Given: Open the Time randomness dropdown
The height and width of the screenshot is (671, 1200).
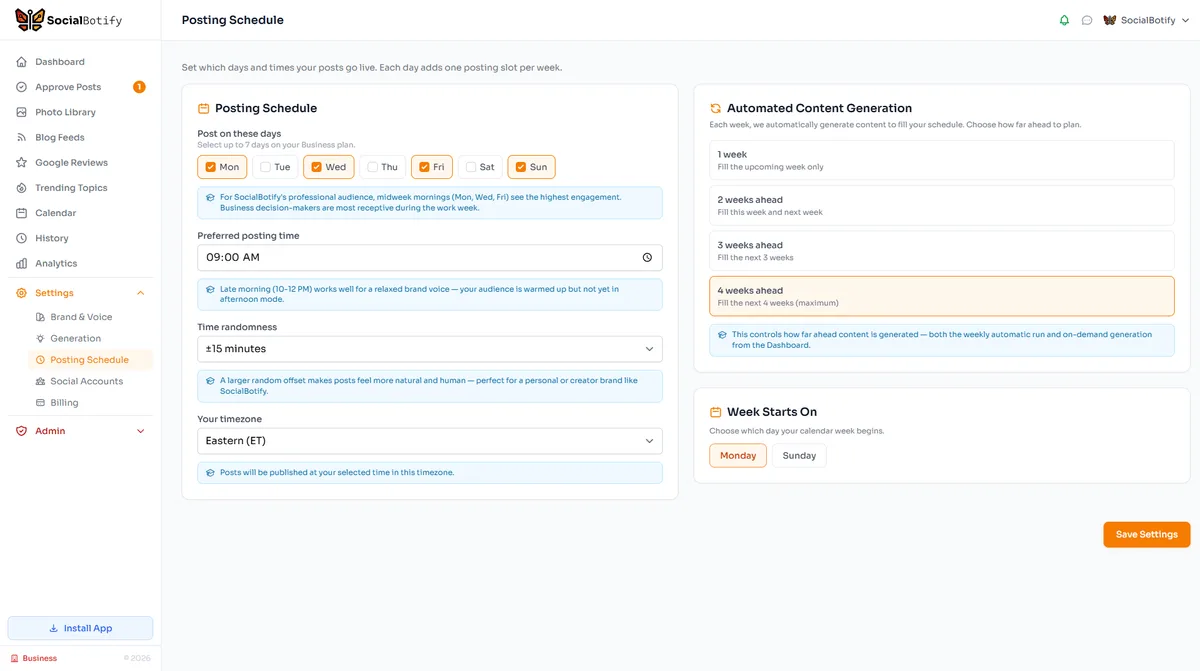Looking at the screenshot, I should pyautogui.click(x=430, y=348).
